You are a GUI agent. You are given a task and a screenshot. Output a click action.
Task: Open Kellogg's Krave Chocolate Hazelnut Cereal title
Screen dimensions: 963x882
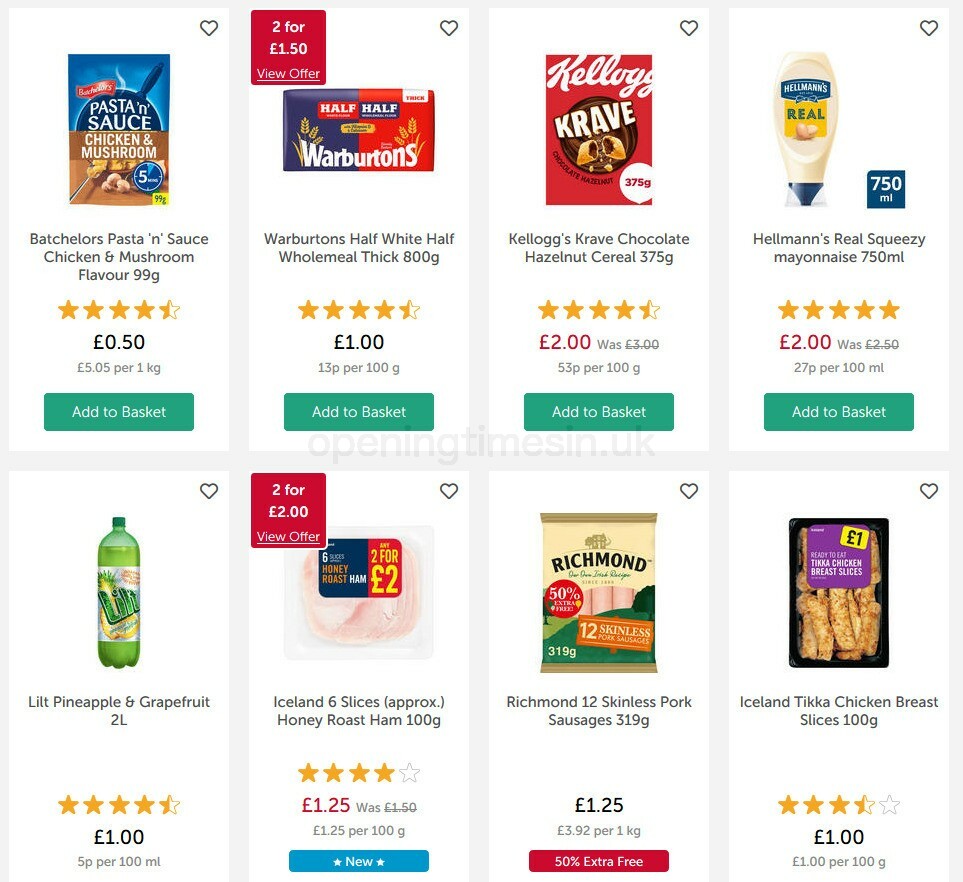pyautogui.click(x=599, y=248)
